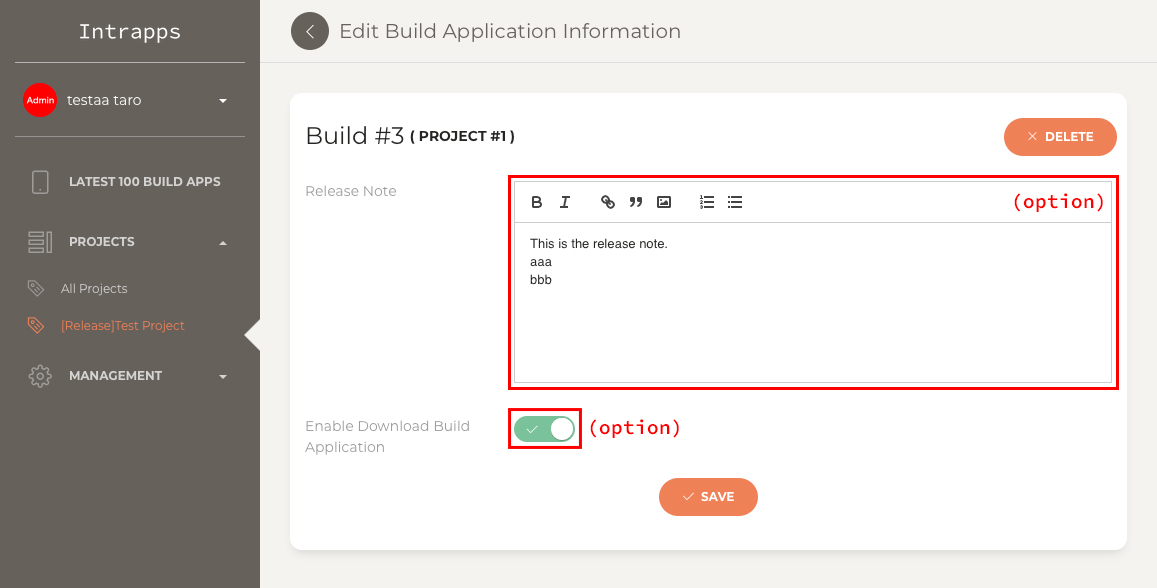Create a bulleted list in the editor
The height and width of the screenshot is (588, 1157).
(x=735, y=202)
